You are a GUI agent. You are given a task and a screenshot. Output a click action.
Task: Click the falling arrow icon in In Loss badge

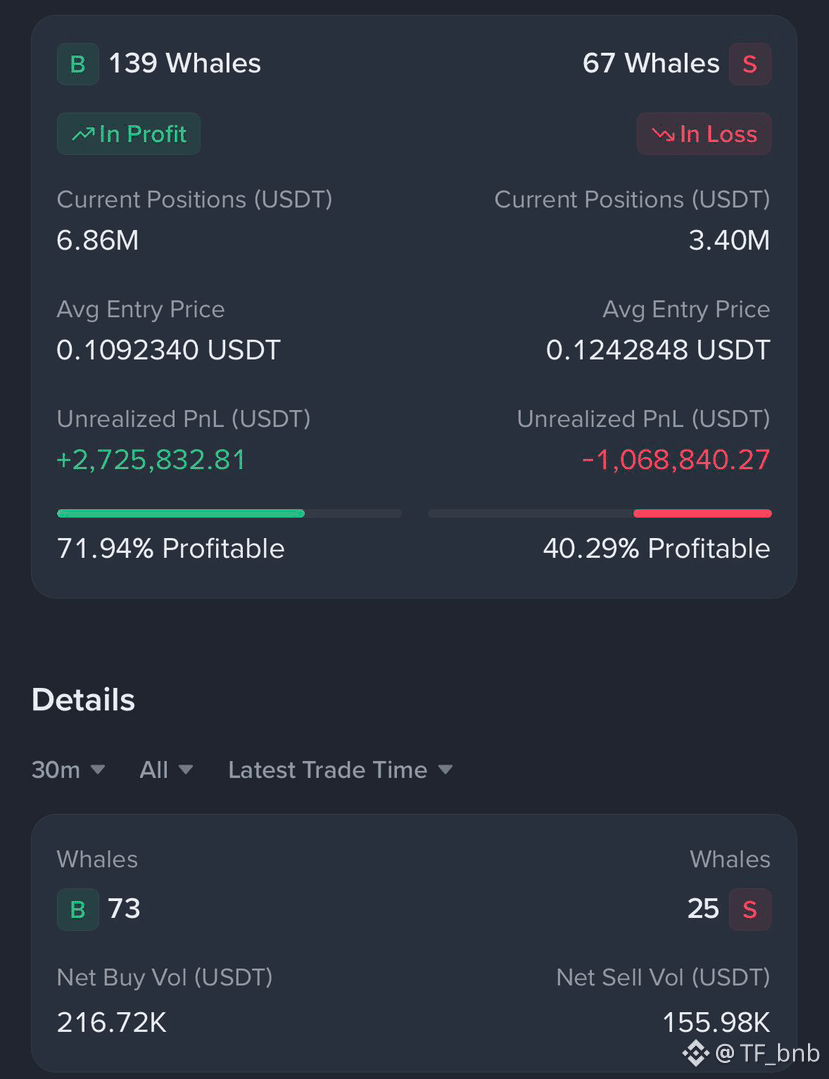tap(663, 134)
